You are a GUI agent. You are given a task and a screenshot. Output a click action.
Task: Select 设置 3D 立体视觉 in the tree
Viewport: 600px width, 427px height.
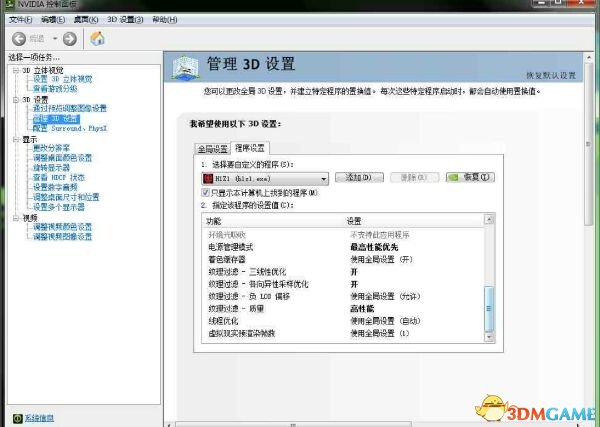point(62,79)
